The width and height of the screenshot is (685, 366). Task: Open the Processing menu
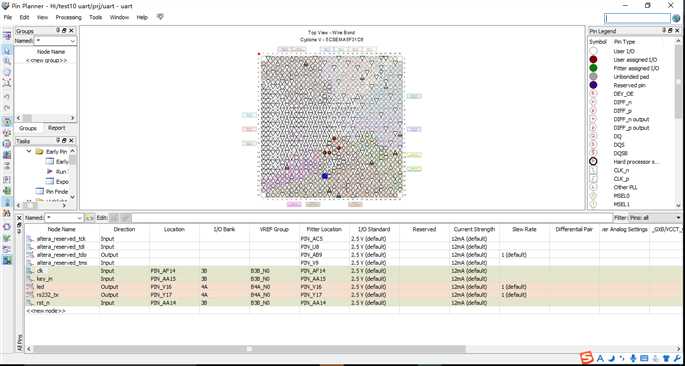68,17
